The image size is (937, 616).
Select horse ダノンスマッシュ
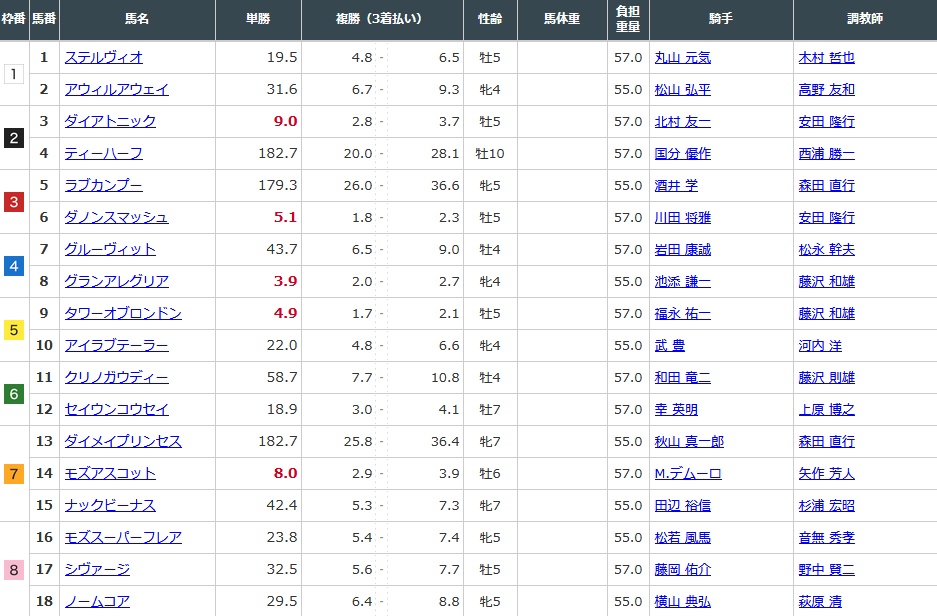[x=116, y=218]
